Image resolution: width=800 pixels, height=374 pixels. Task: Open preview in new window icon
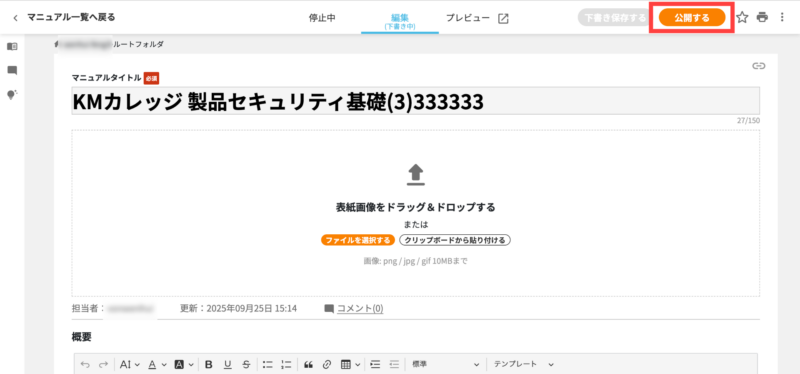point(503,18)
